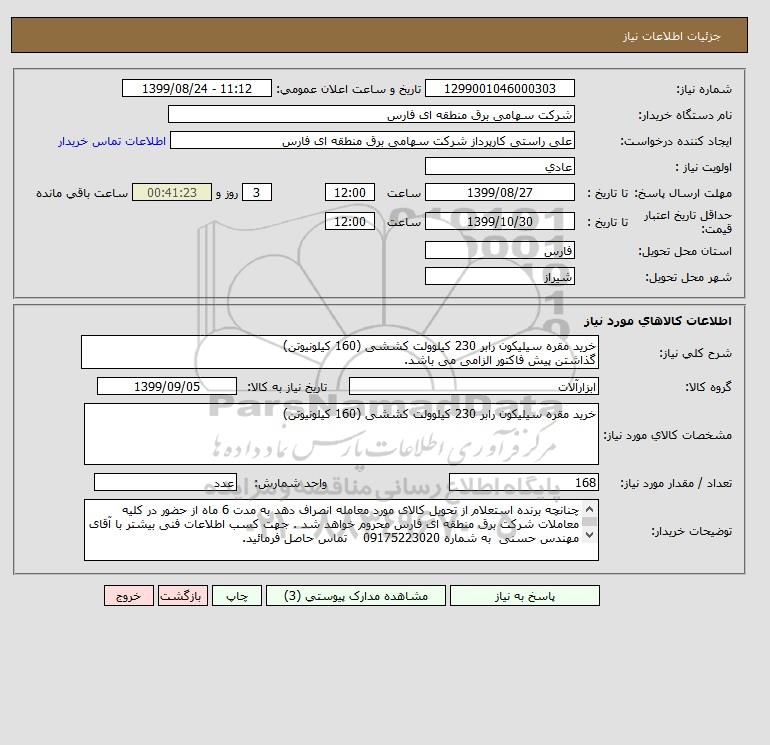Click remaining days field showing 3
Viewport: 770px width, 745px height.
[257, 193]
